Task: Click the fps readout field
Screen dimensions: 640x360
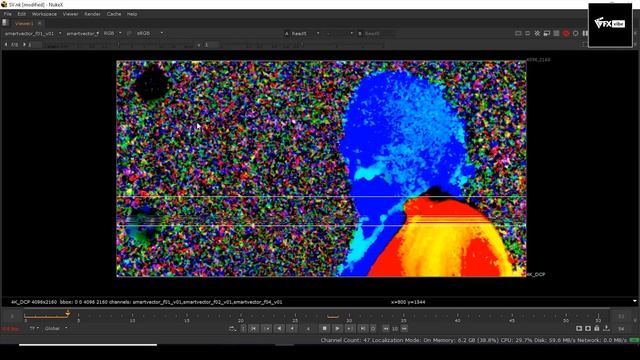Action: [x=11, y=329]
